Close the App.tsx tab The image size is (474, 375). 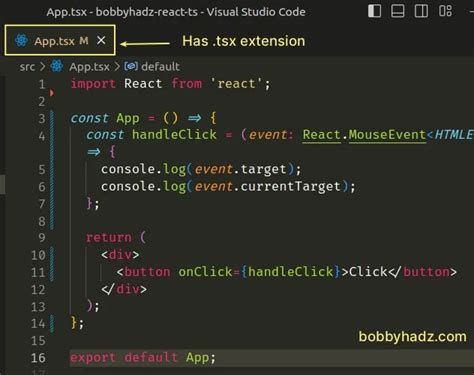pyautogui.click(x=101, y=41)
